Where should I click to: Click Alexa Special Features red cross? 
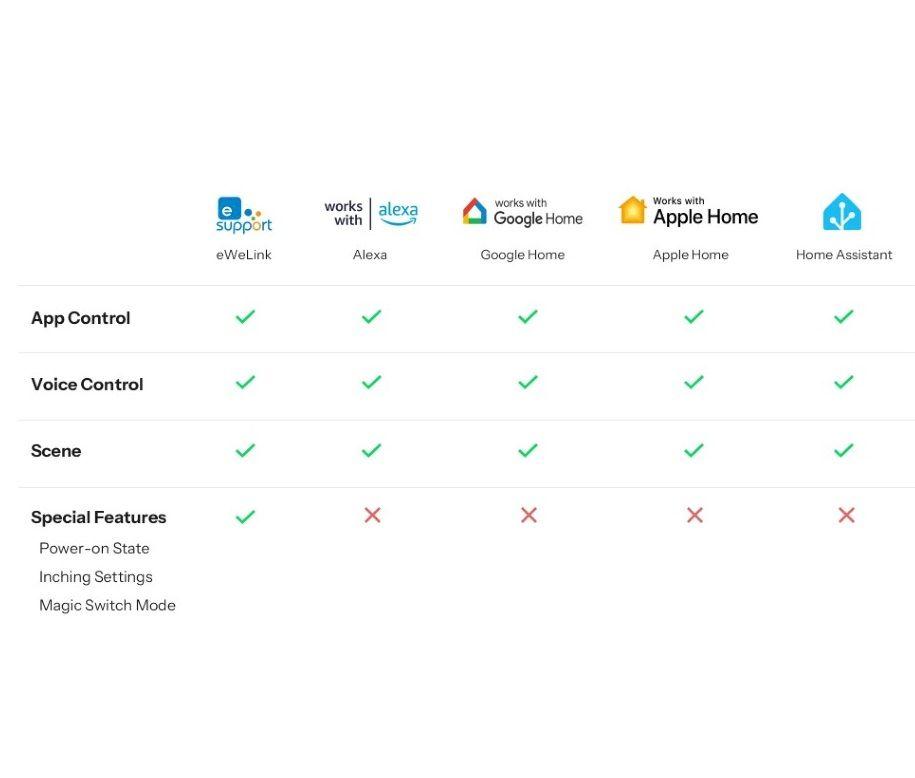pyautogui.click(x=372, y=515)
